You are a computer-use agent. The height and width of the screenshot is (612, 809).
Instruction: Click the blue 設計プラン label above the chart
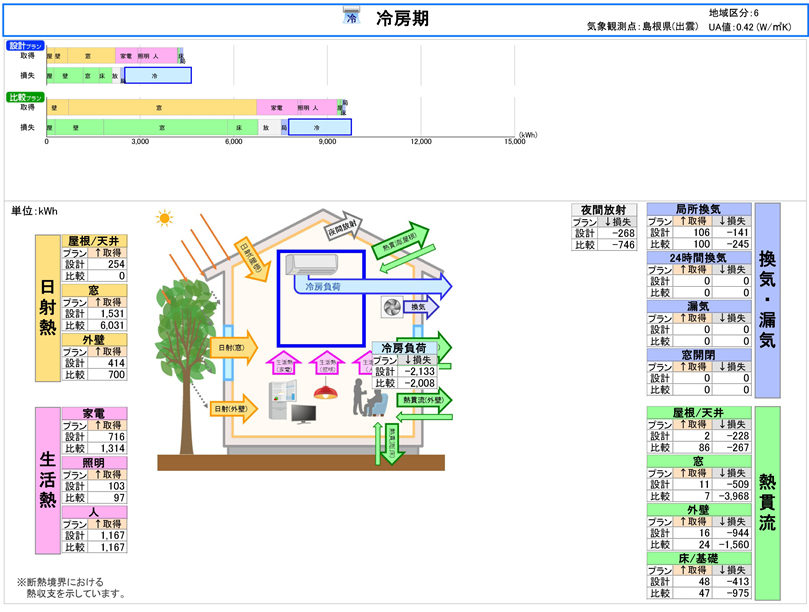tap(26, 46)
